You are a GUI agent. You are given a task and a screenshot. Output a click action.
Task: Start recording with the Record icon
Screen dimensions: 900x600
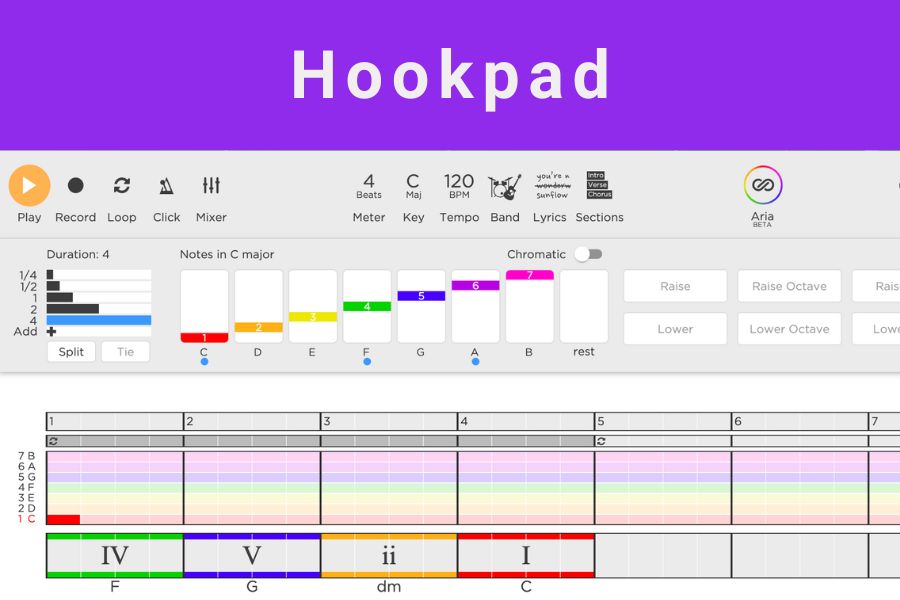(75, 186)
